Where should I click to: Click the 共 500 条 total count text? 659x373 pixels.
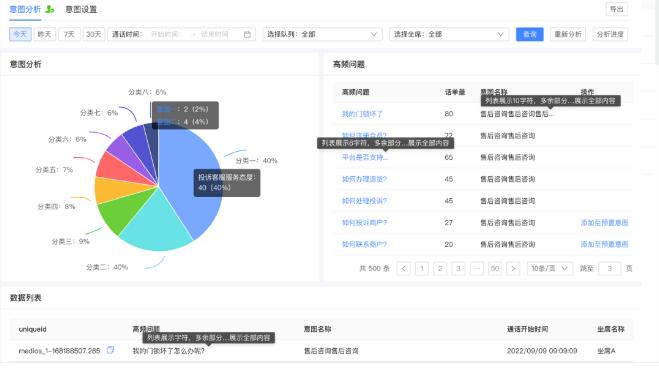click(374, 268)
